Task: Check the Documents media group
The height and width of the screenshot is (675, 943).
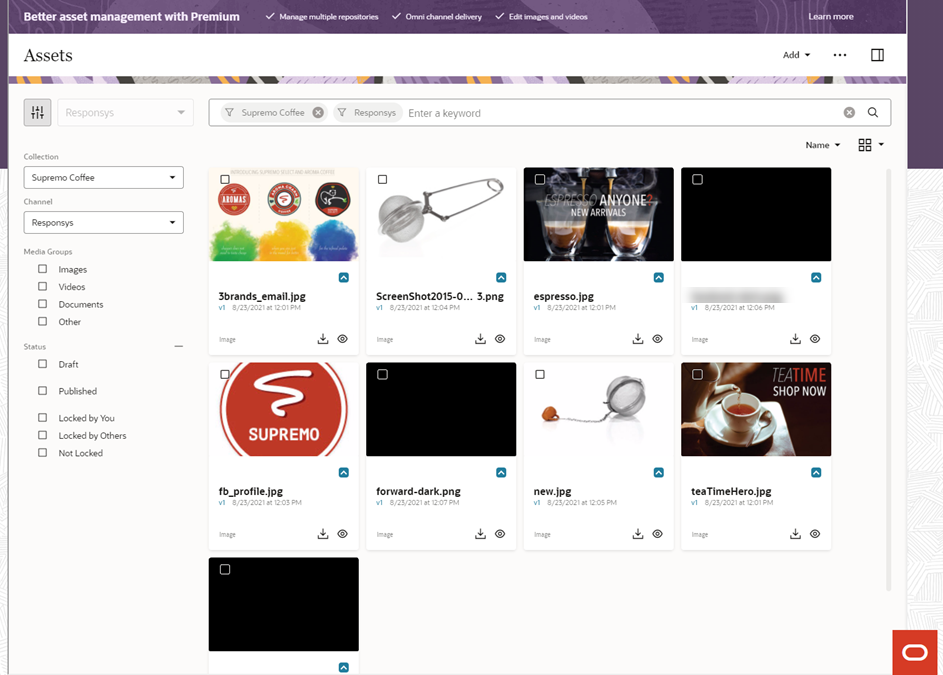Action: point(43,304)
